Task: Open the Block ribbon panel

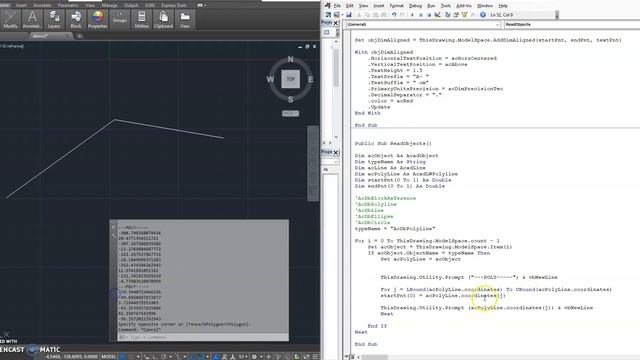Action: (76, 20)
